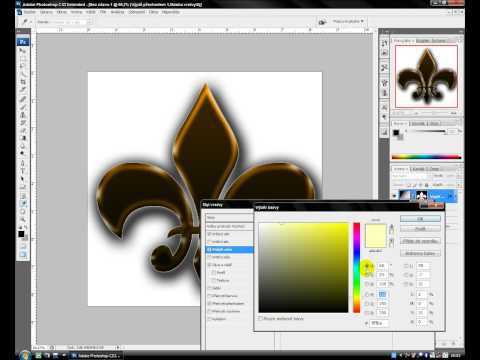This screenshot has width=480, height=360.
Task: Pick a color in the large color field
Action: (303, 268)
